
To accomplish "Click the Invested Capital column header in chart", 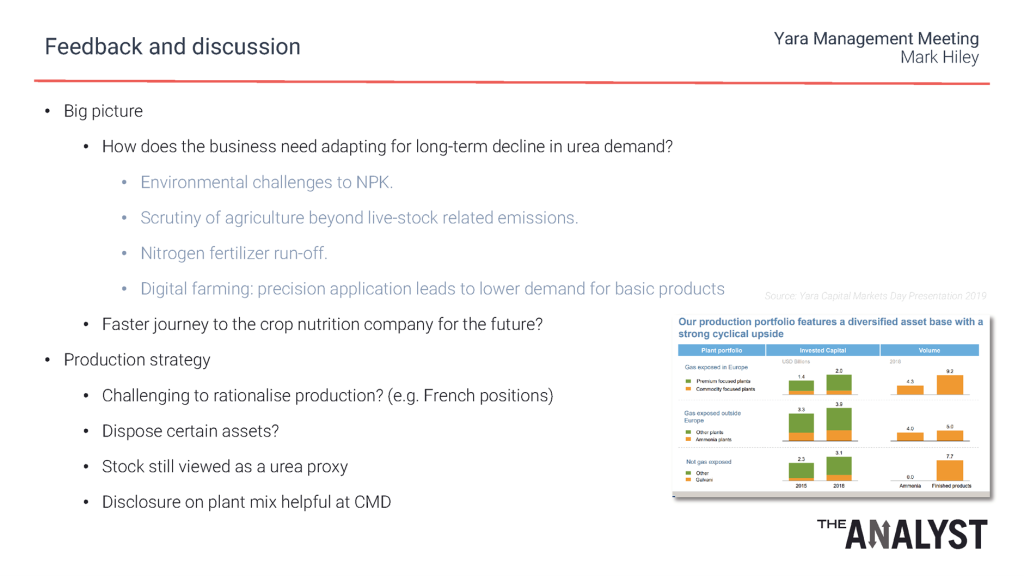I will (x=822, y=351).
